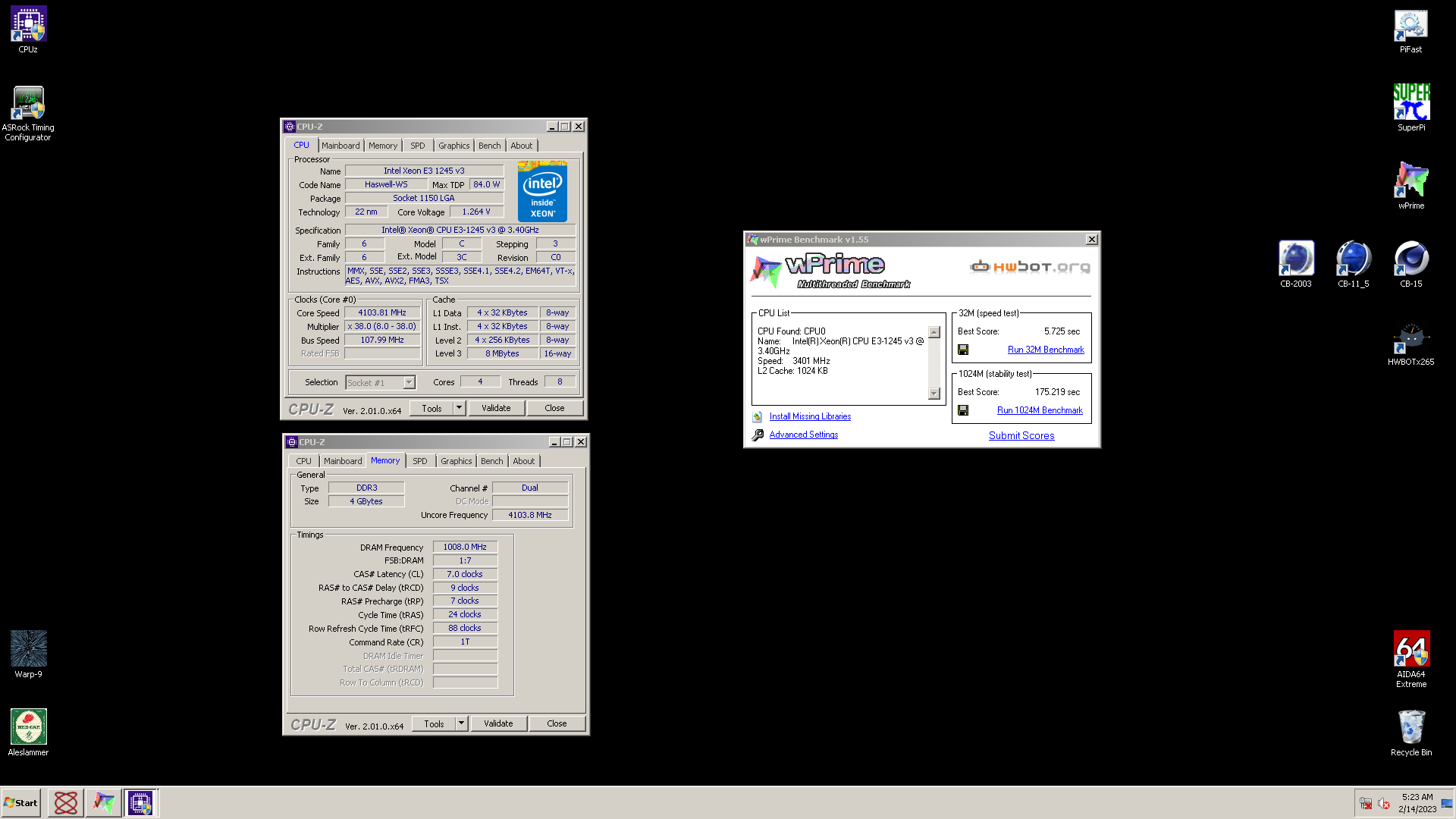Expand Tools dropdown arrow in upper CPU-Z
1456x819 pixels.
pyautogui.click(x=459, y=408)
